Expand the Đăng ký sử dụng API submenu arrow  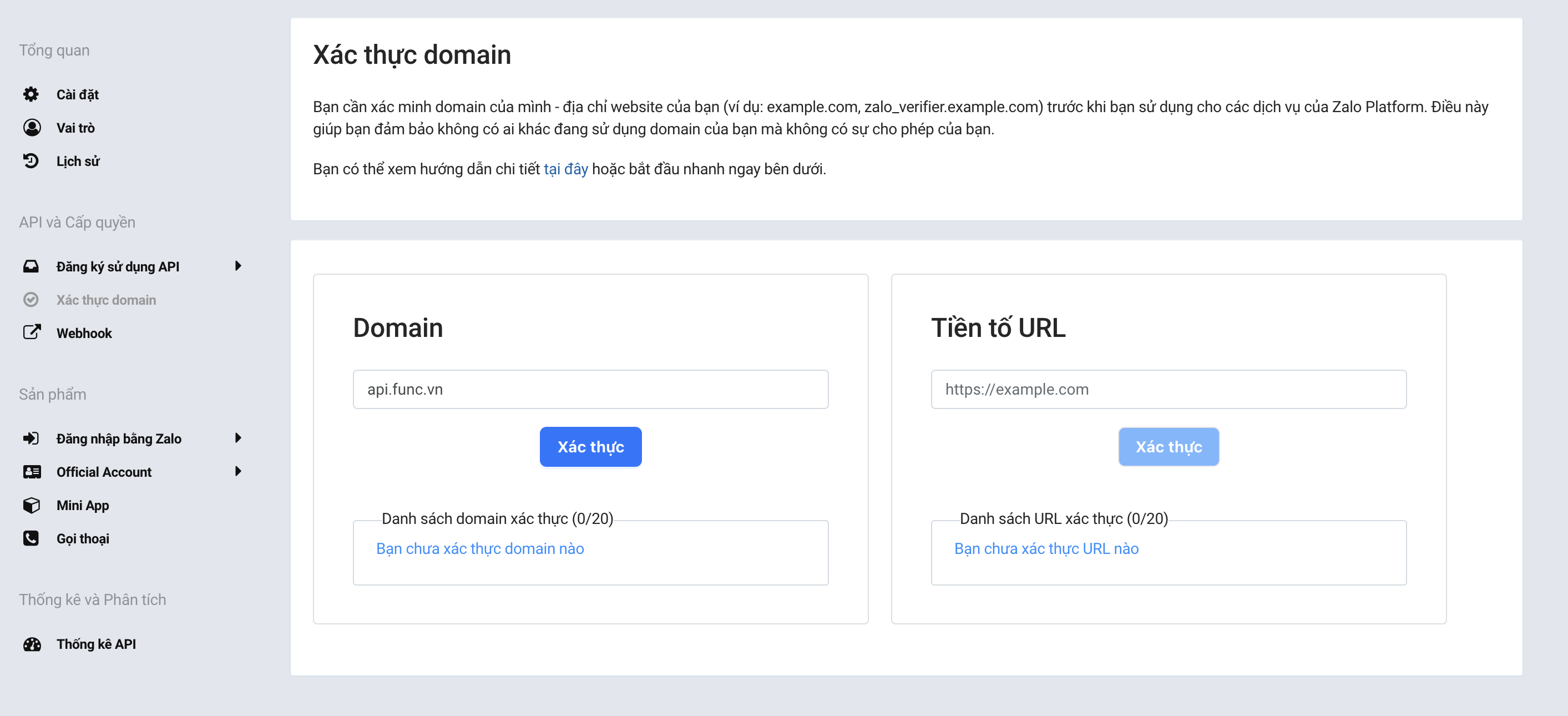238,266
